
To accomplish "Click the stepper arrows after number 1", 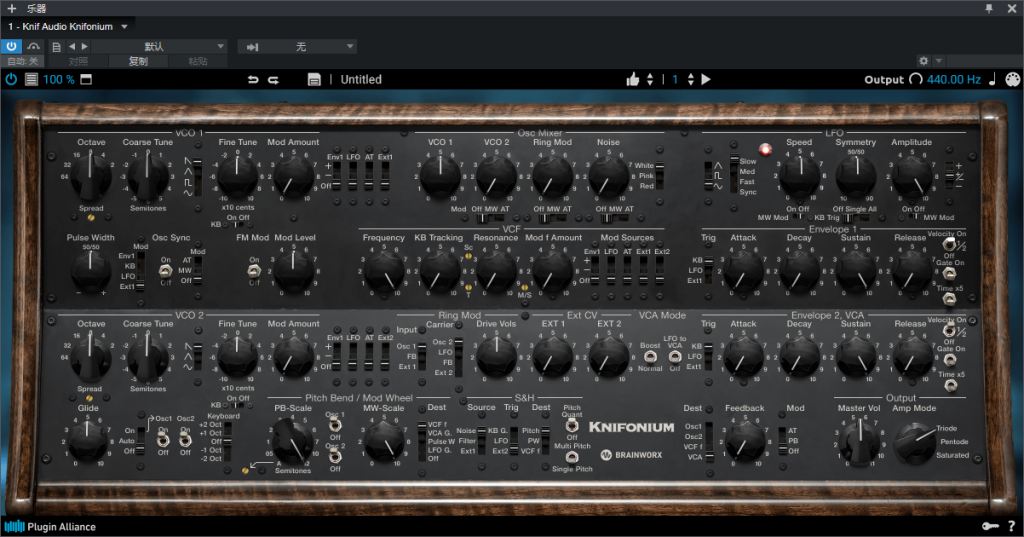I will 690,79.
